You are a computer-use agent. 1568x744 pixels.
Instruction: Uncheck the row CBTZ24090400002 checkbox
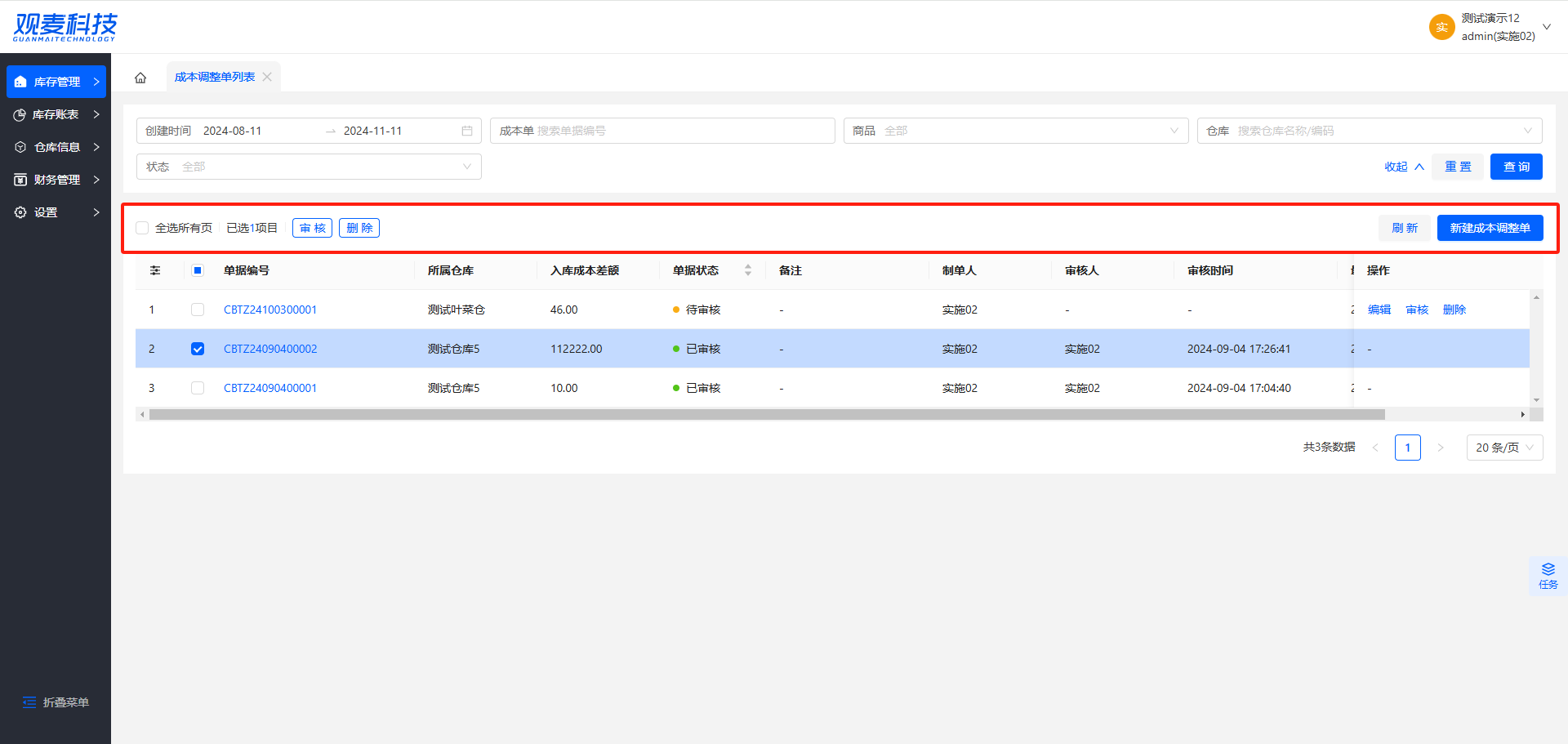coord(198,349)
